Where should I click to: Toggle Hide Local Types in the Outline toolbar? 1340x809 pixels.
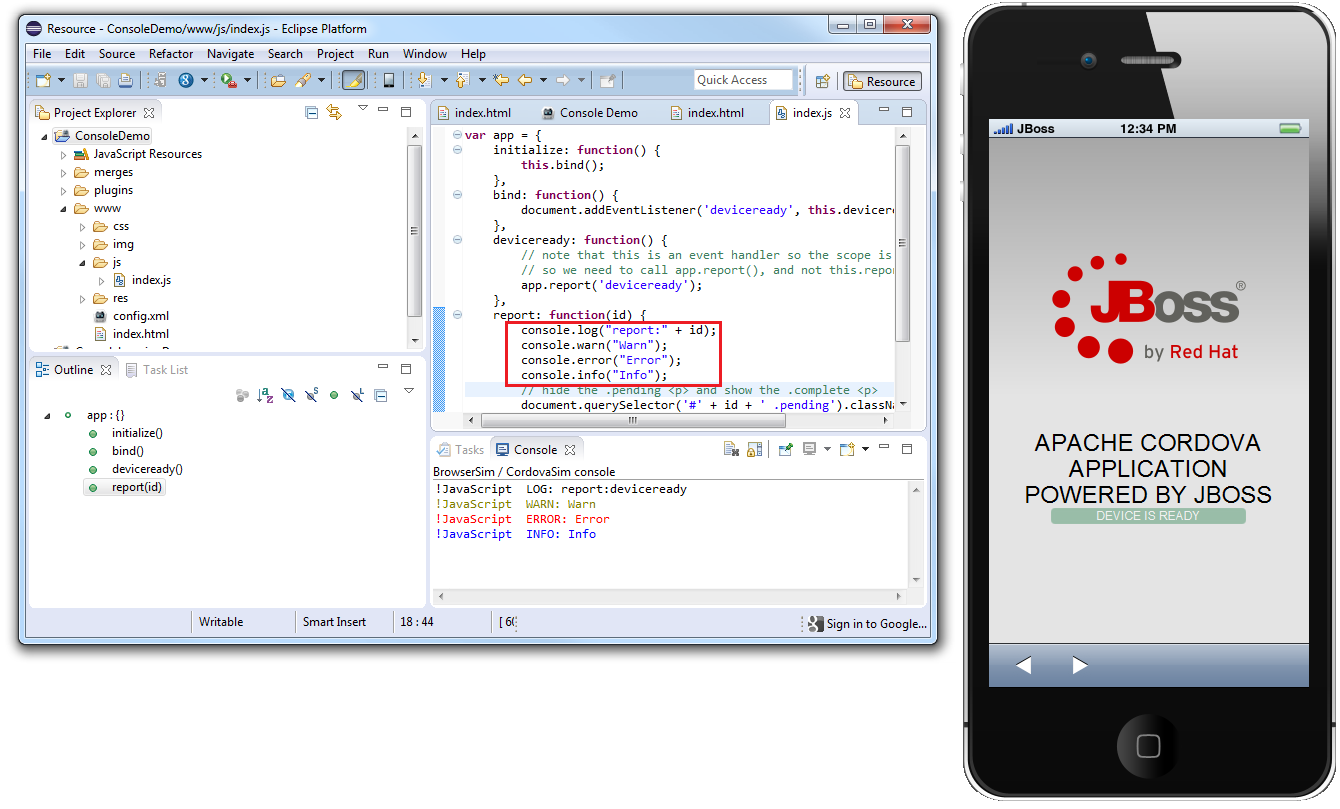point(357,395)
